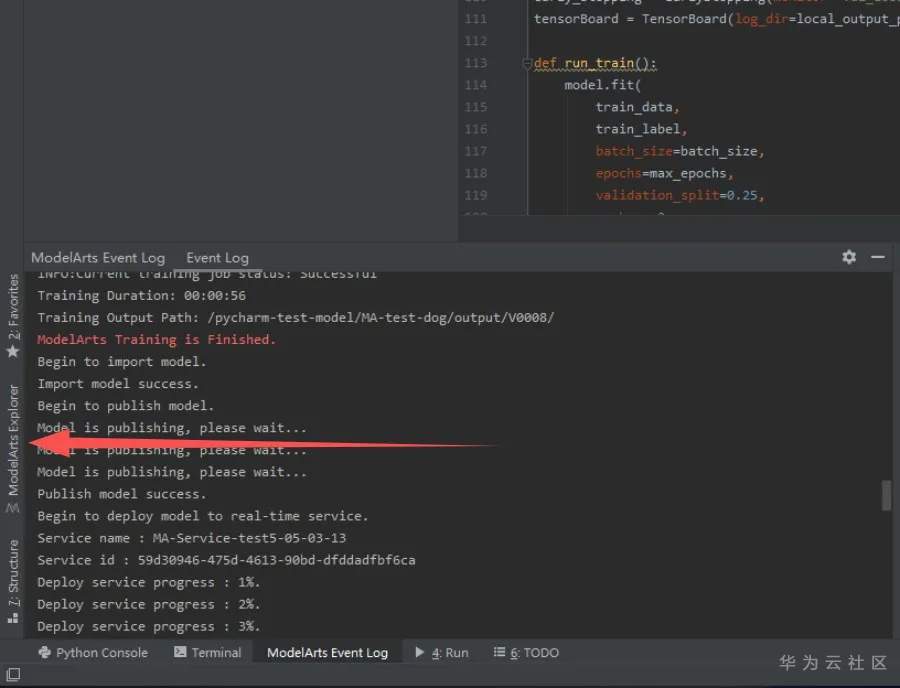Open the ModelArts Explorer side panel
The width and height of the screenshot is (900, 688).
point(13,449)
